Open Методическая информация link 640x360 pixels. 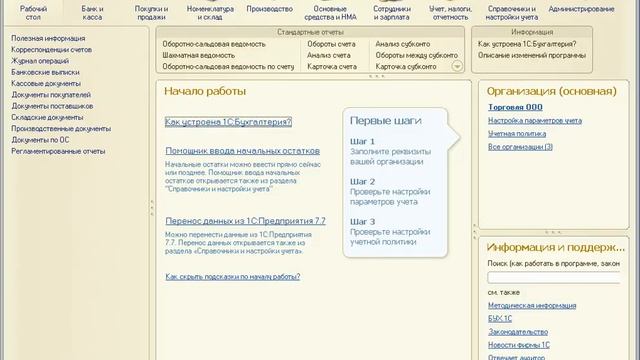(532, 306)
